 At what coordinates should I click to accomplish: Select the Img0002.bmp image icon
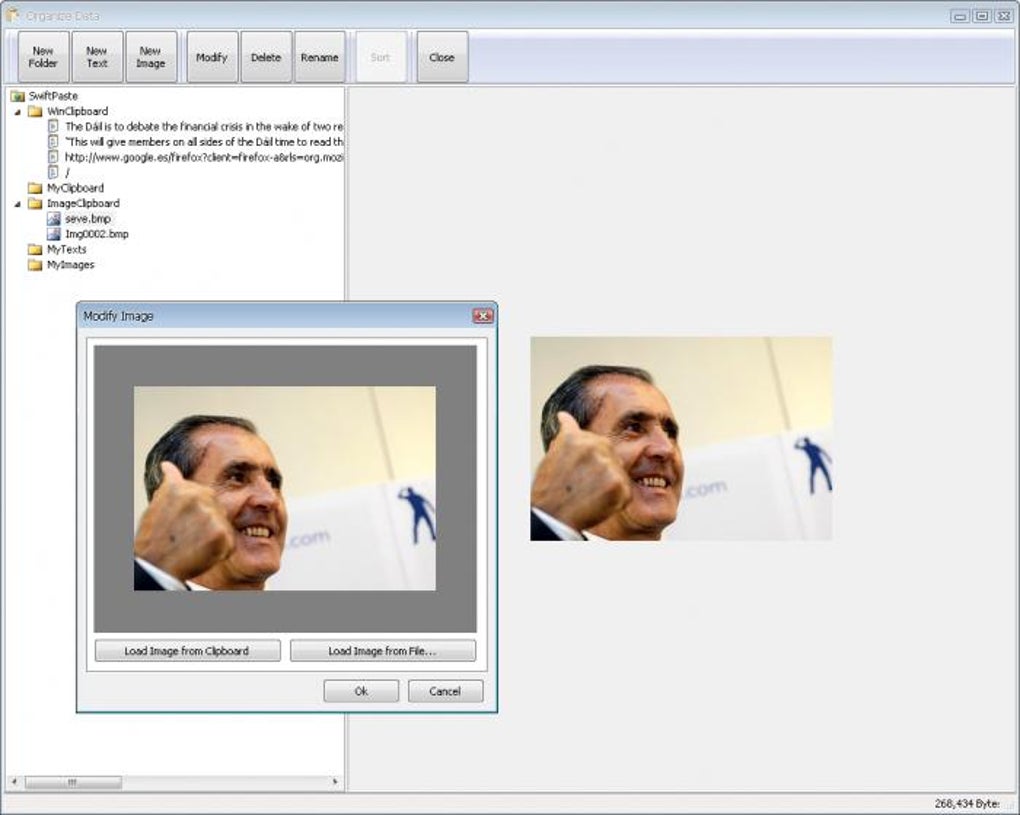coord(55,233)
